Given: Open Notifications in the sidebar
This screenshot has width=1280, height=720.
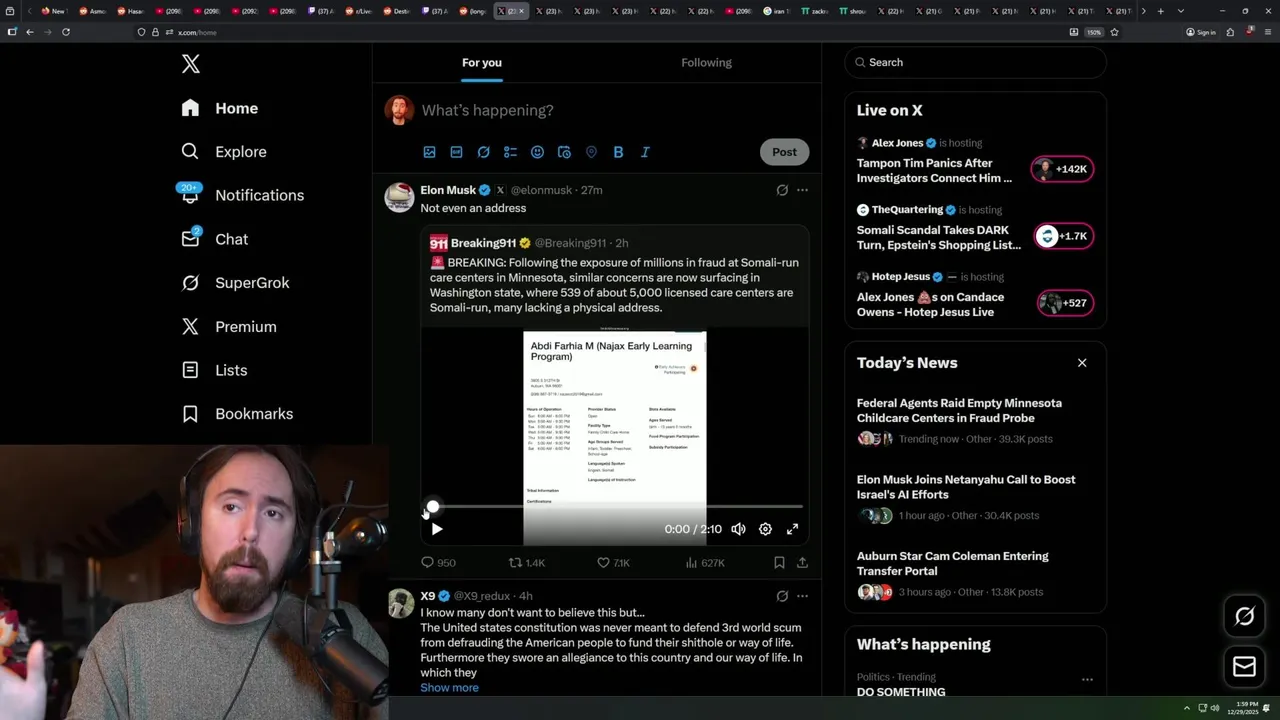Looking at the screenshot, I should coord(242,195).
